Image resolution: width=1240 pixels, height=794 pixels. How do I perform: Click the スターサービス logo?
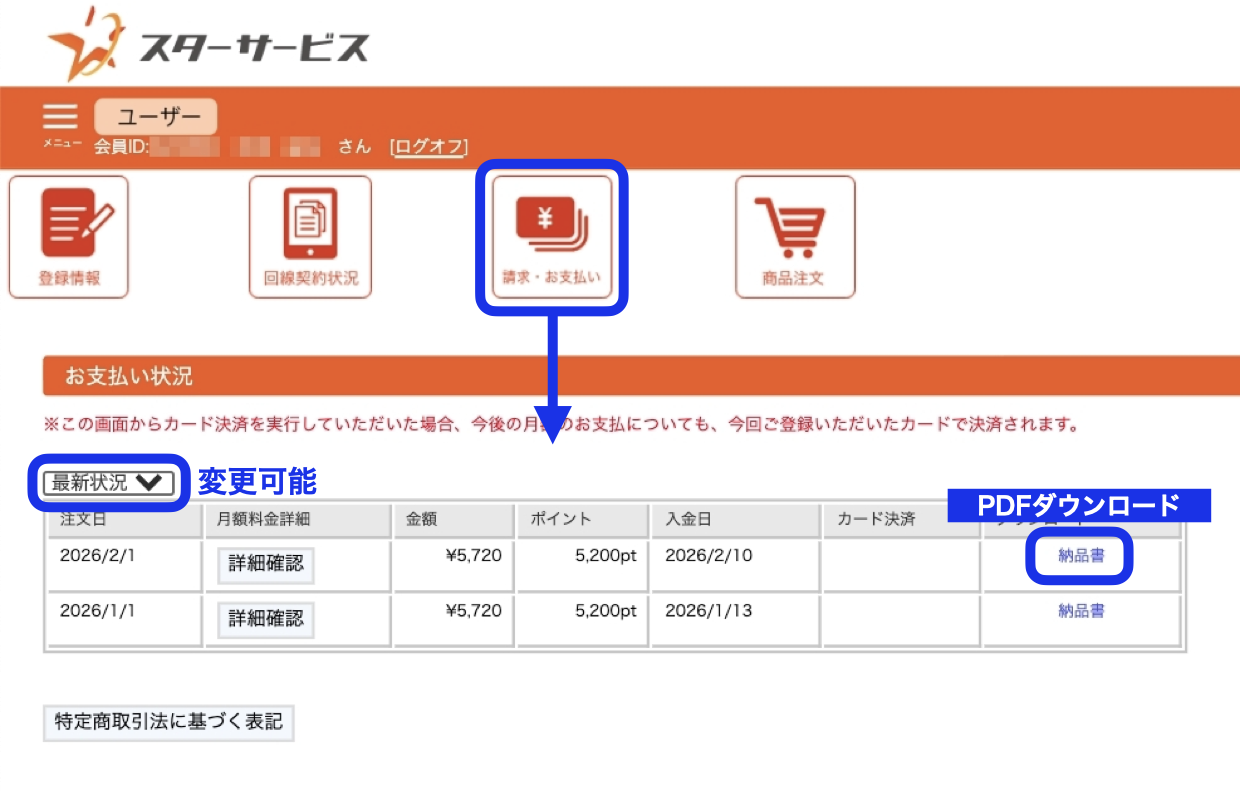[208, 44]
